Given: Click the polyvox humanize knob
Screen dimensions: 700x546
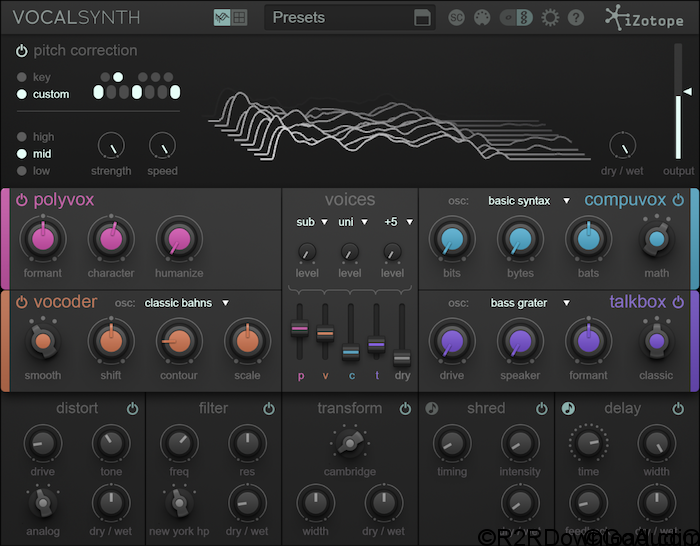Looking at the screenshot, I should 179,239.
